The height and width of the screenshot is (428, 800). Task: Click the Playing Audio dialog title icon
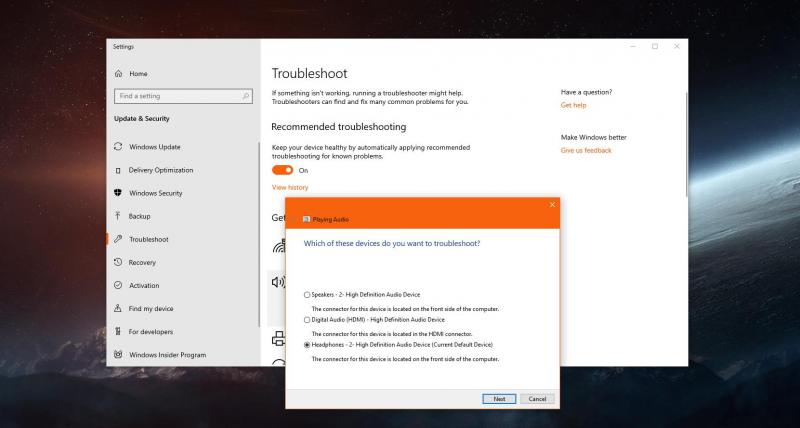click(x=307, y=219)
